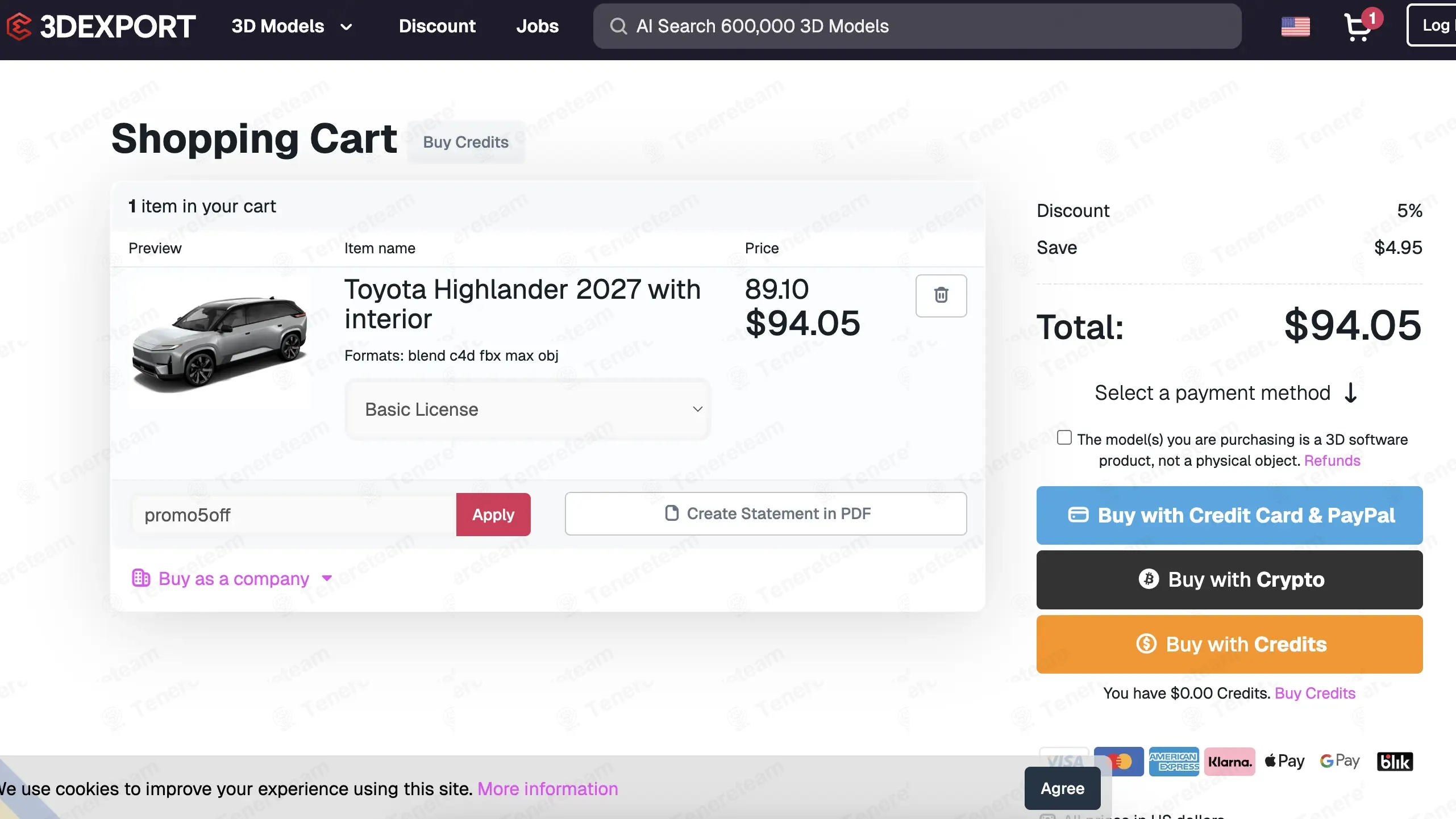Open the shopping cart icon in header
This screenshot has height=819, width=1456.
[x=1358, y=26]
